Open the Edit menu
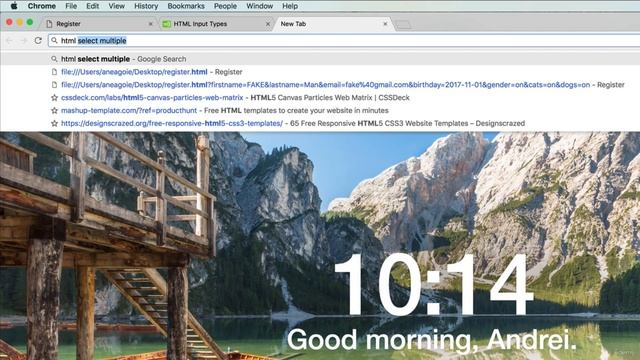This screenshot has height=360, width=640. pos(93,6)
